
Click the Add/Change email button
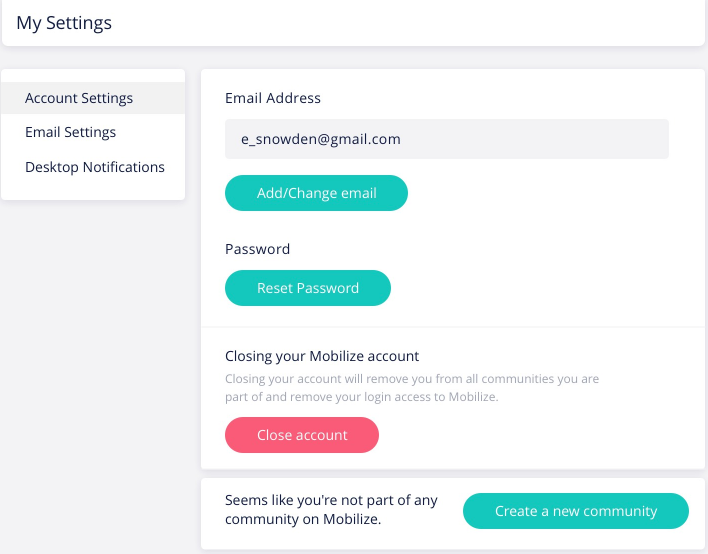coord(316,193)
